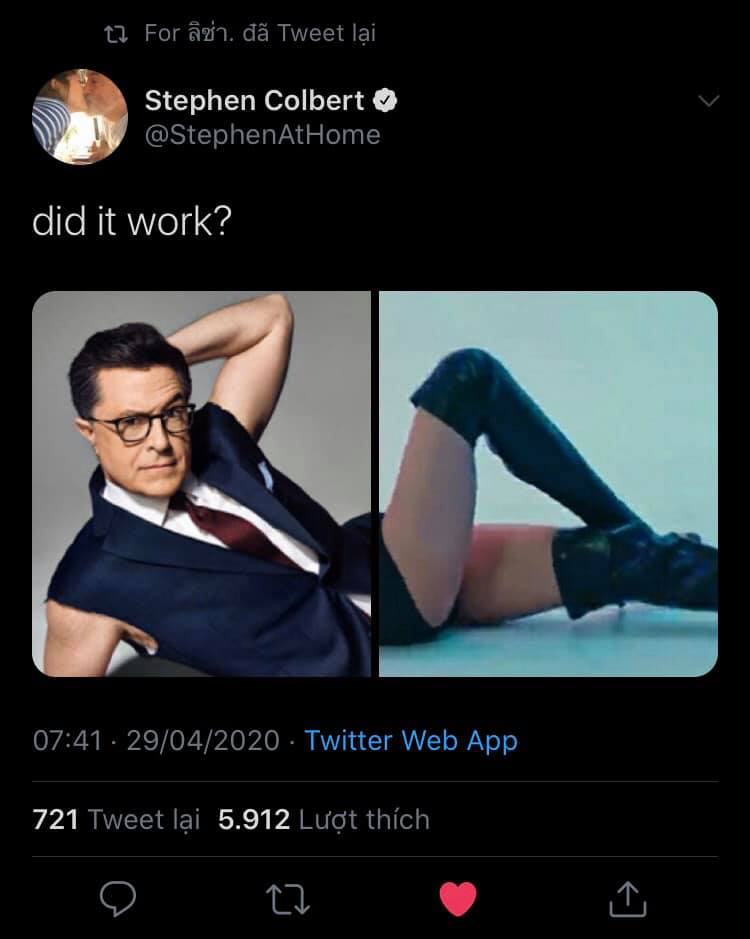Open the Twitter Web App source link
The image size is (750, 939).
(410, 740)
